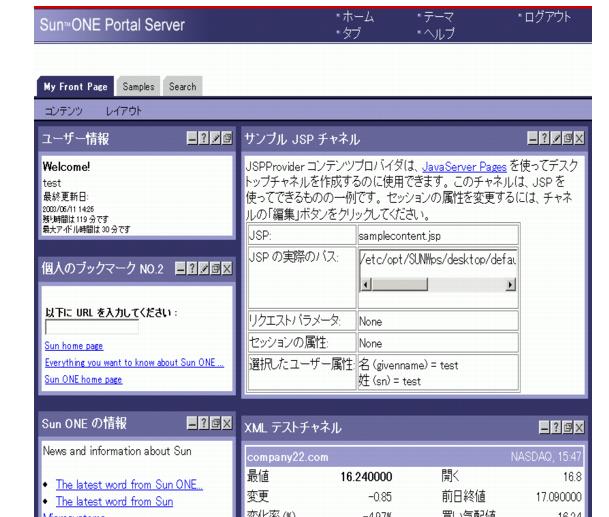The image size is (609, 517).
Task: Click the タブ header link
Action: point(351,33)
